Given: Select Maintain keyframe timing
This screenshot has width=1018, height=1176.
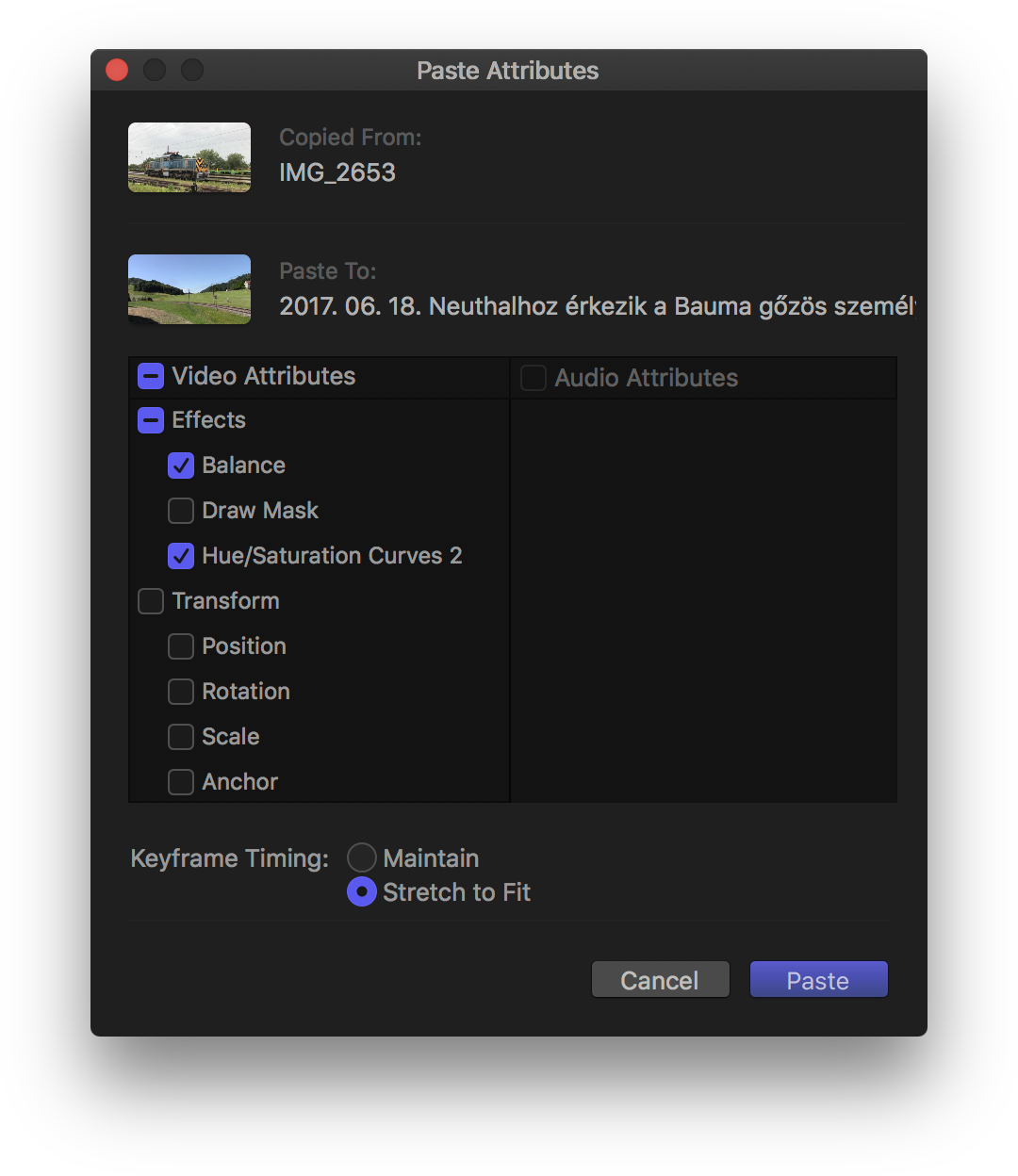Looking at the screenshot, I should click(362, 857).
